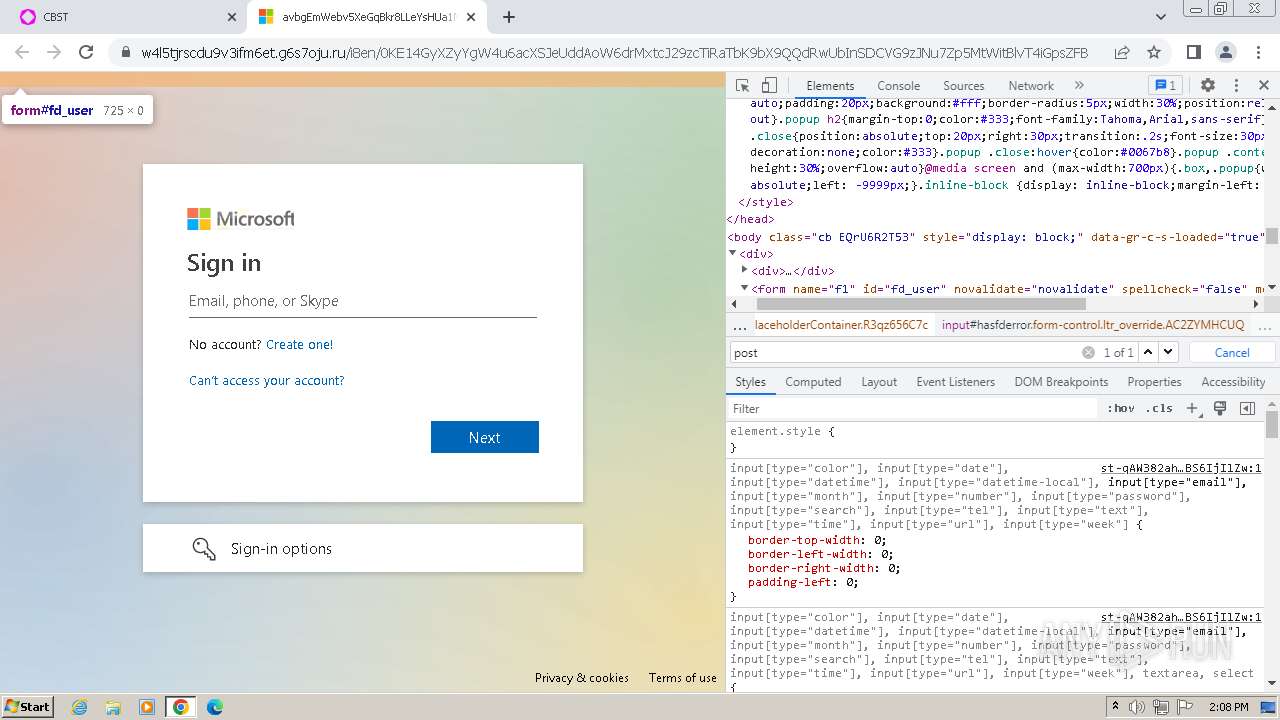The image size is (1280, 720).
Task: Open Privacy & cookies link
Action: pos(582,677)
